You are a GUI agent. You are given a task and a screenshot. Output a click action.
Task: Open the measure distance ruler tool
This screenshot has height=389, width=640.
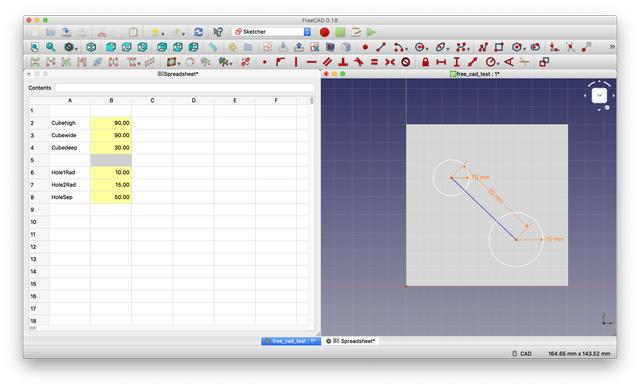213,47
